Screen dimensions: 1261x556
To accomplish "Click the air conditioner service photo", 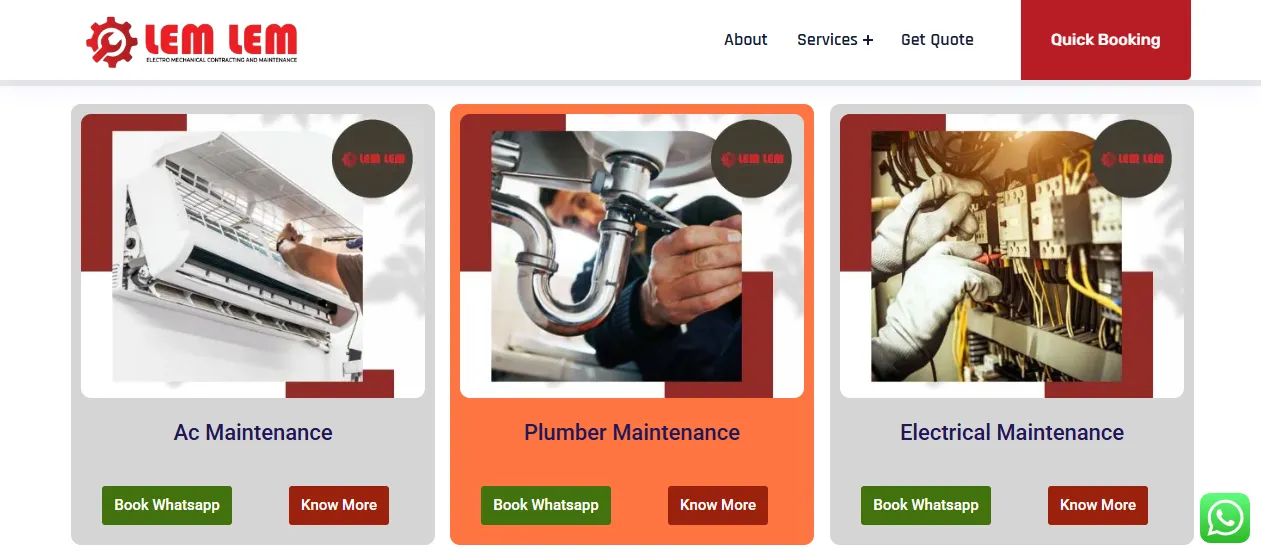I will pos(253,256).
